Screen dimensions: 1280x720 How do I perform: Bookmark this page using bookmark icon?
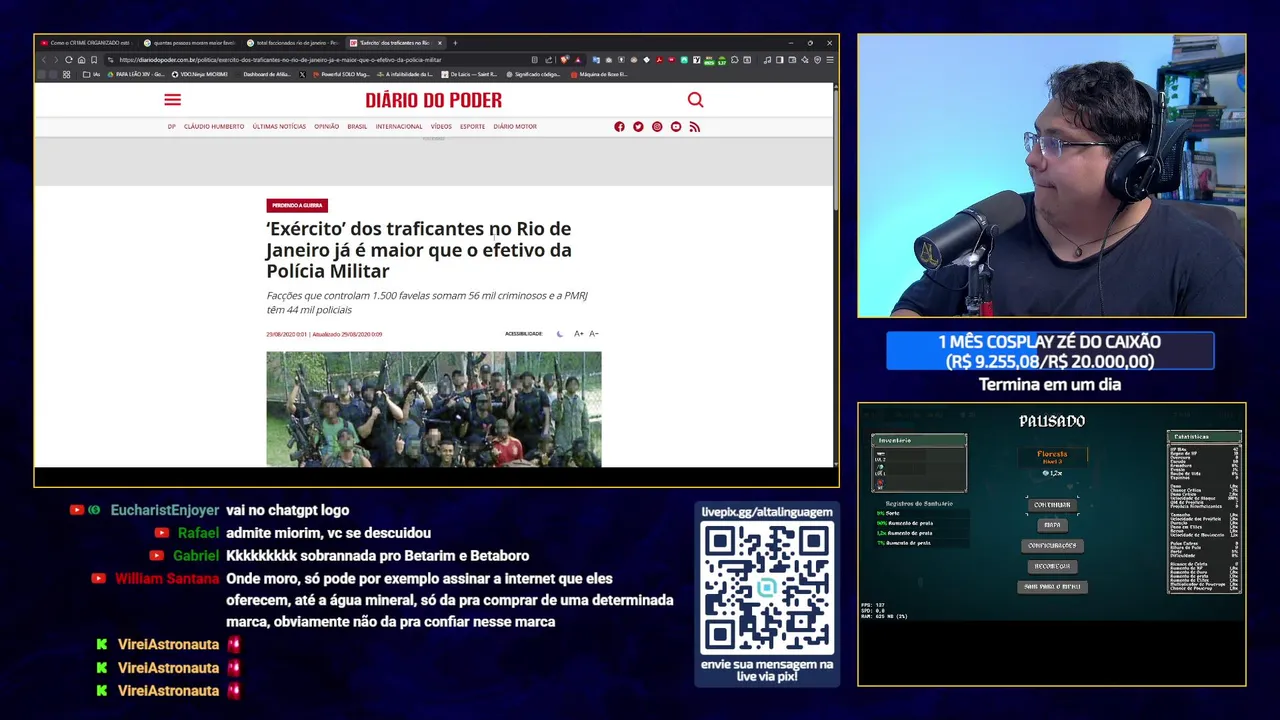click(94, 60)
